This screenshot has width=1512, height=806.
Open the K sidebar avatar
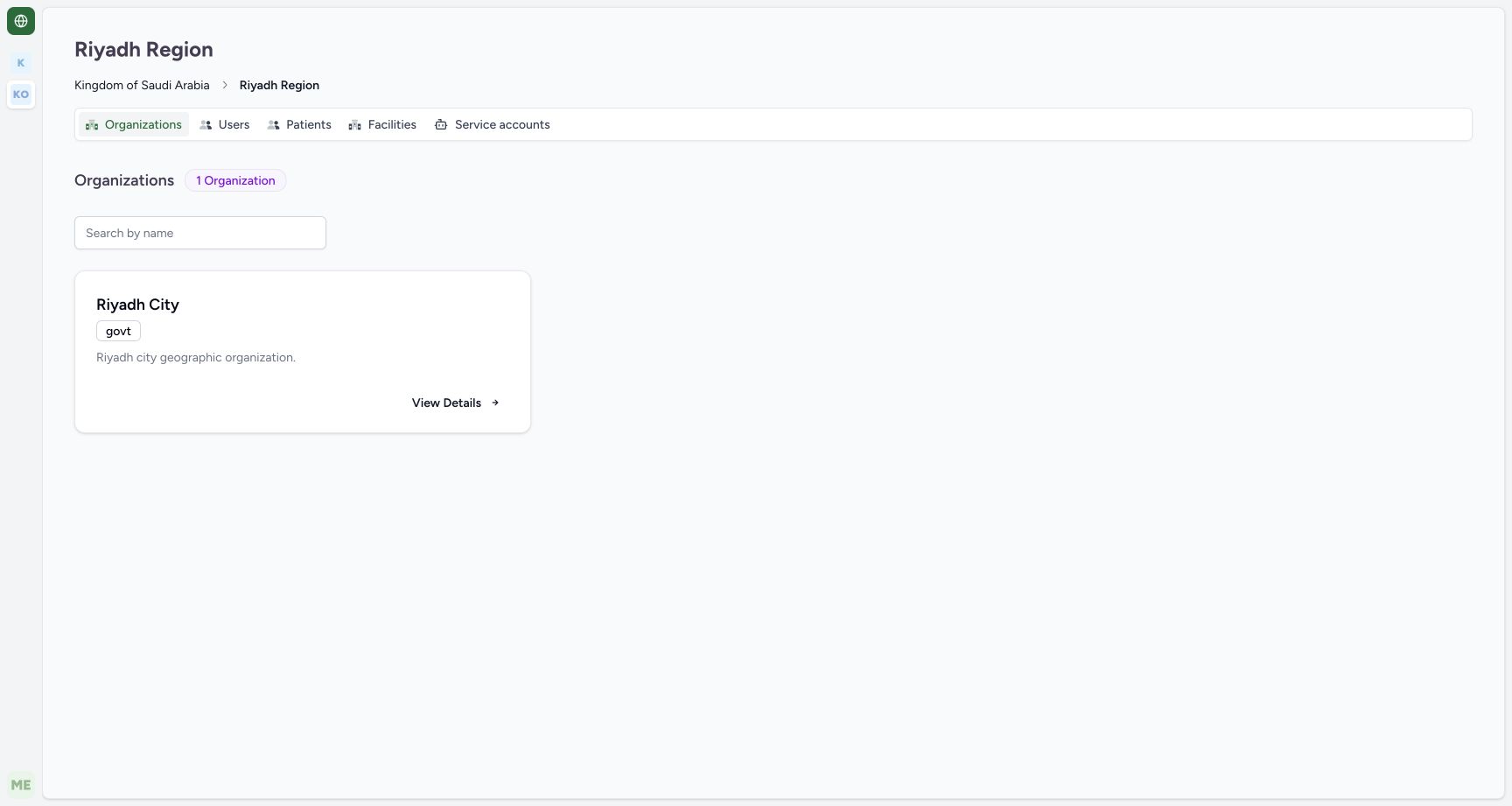21,63
